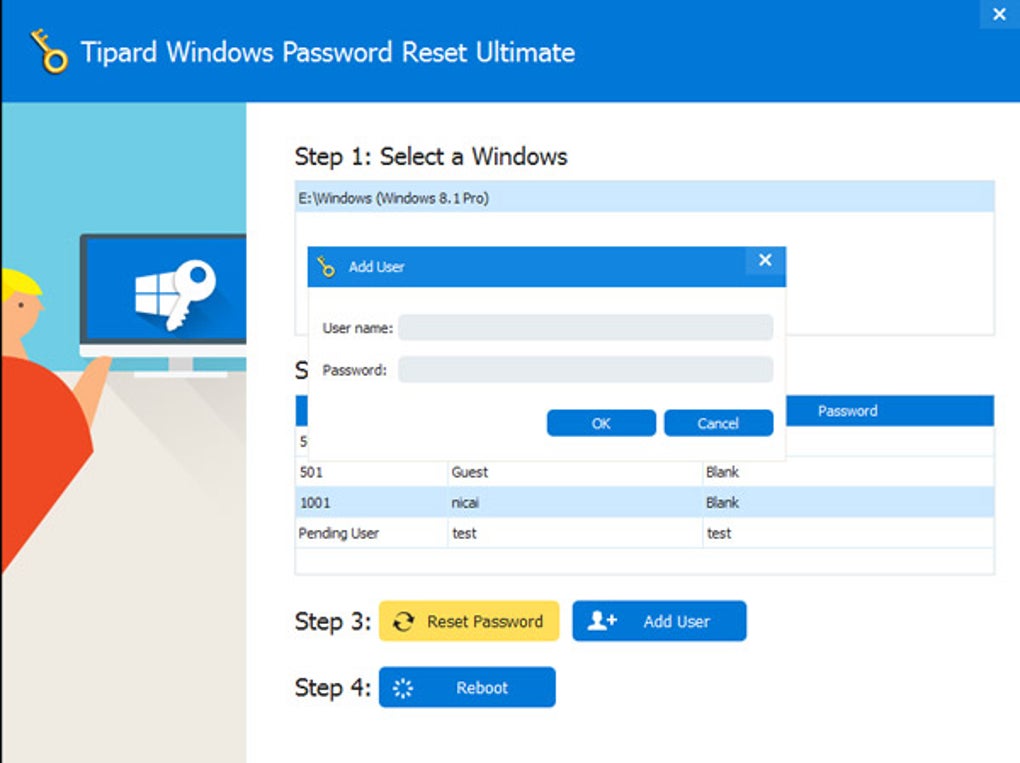
Task: Close the Add User dialog
Action: tap(765, 260)
